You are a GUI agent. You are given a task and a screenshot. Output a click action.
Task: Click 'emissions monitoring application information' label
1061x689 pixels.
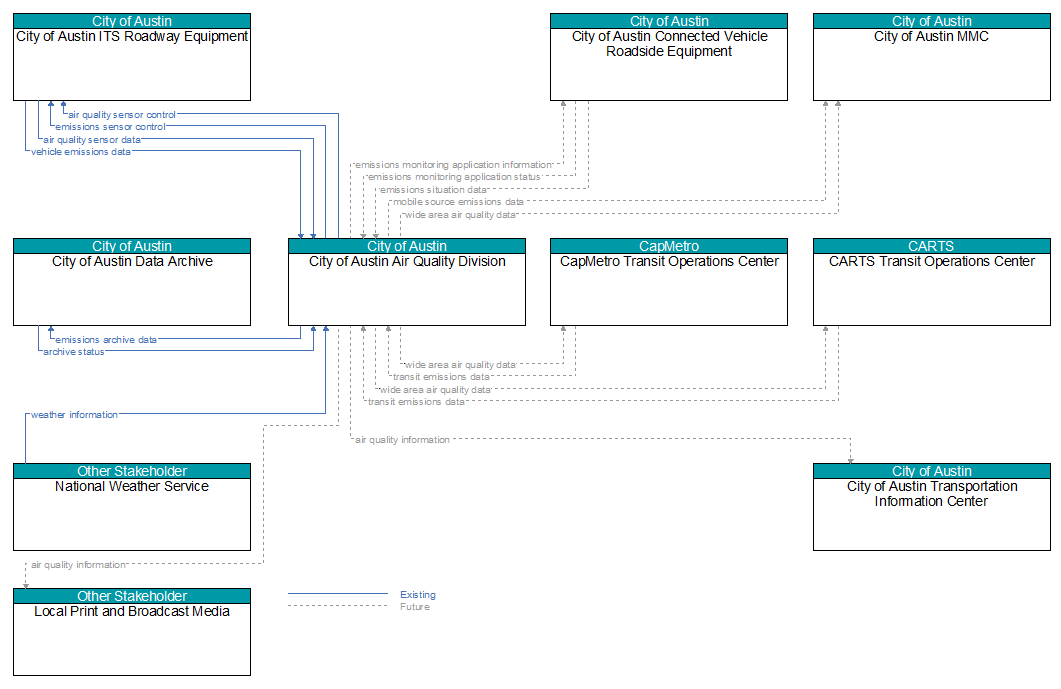(x=453, y=164)
